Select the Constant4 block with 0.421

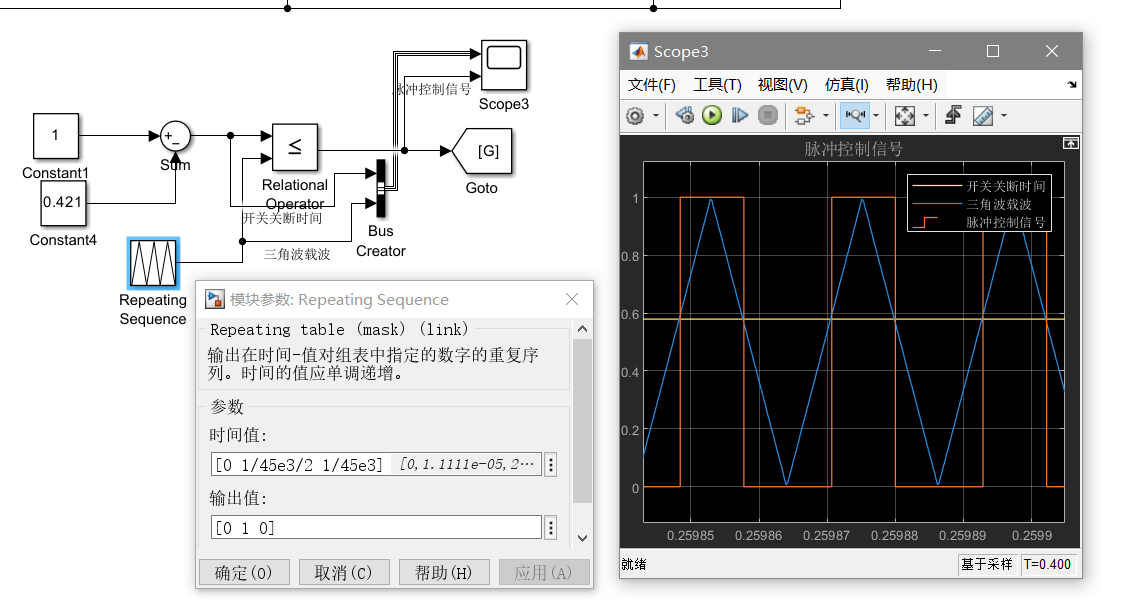tap(63, 203)
